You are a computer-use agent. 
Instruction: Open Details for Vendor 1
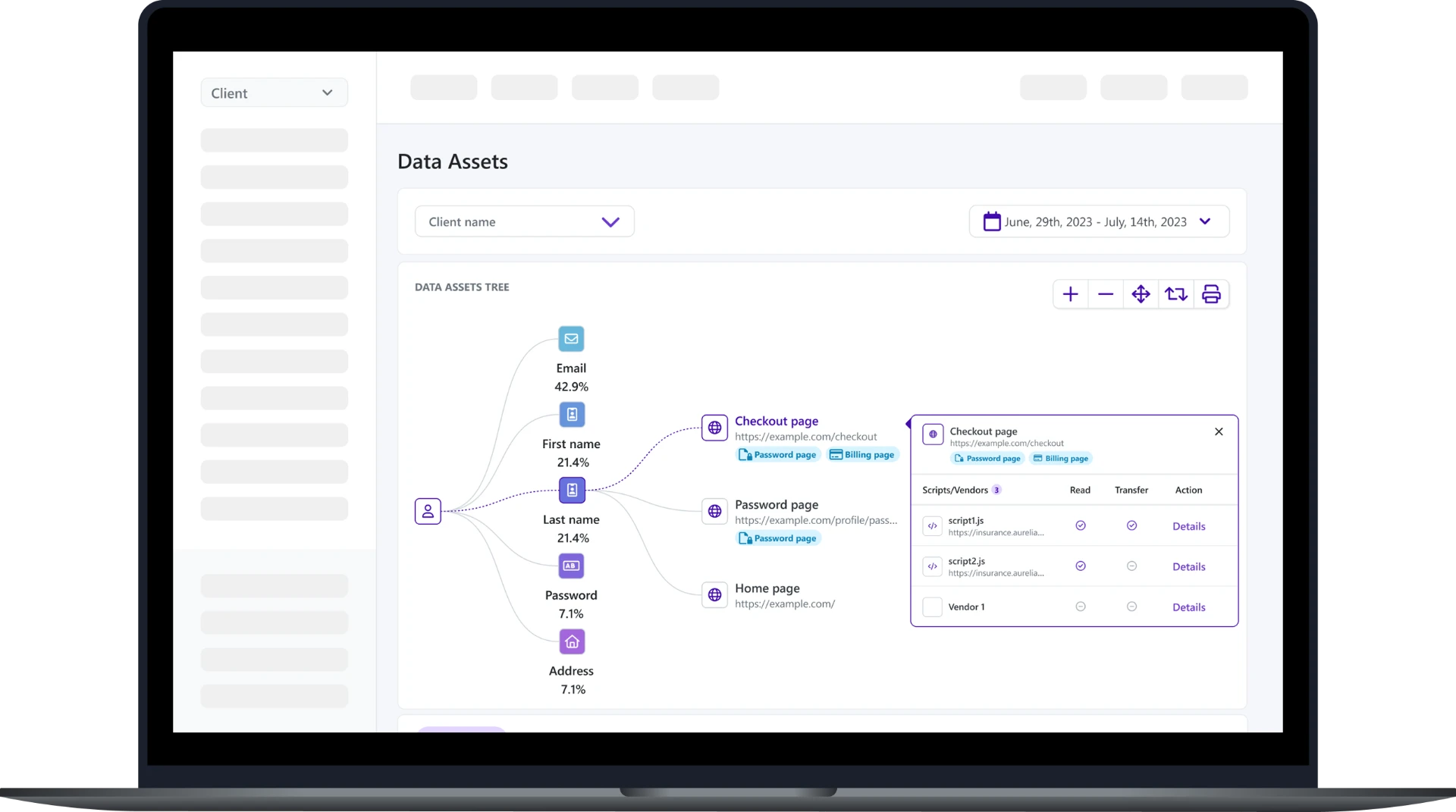(1188, 607)
